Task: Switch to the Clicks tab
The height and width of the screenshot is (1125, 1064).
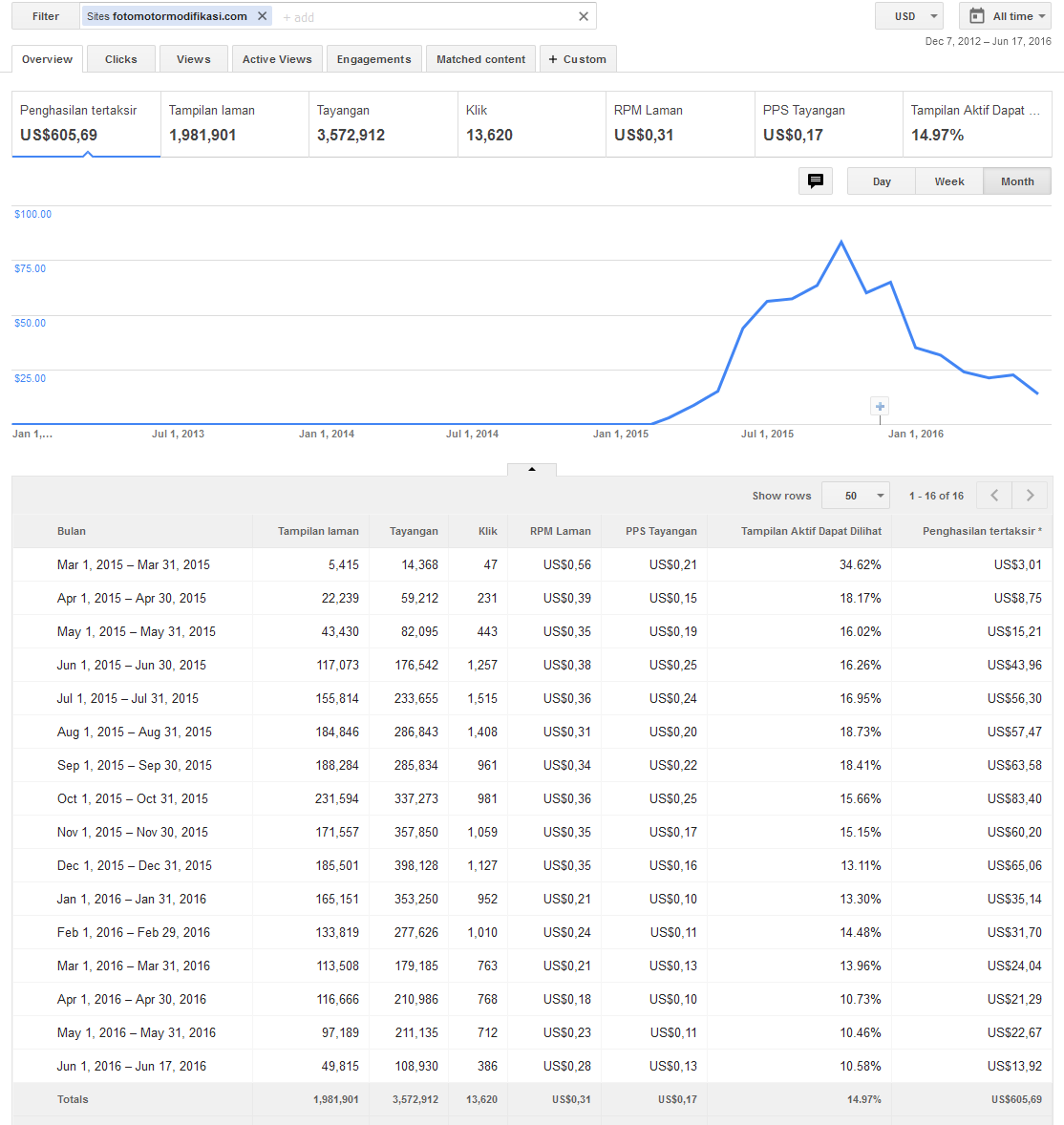Action: [121, 59]
